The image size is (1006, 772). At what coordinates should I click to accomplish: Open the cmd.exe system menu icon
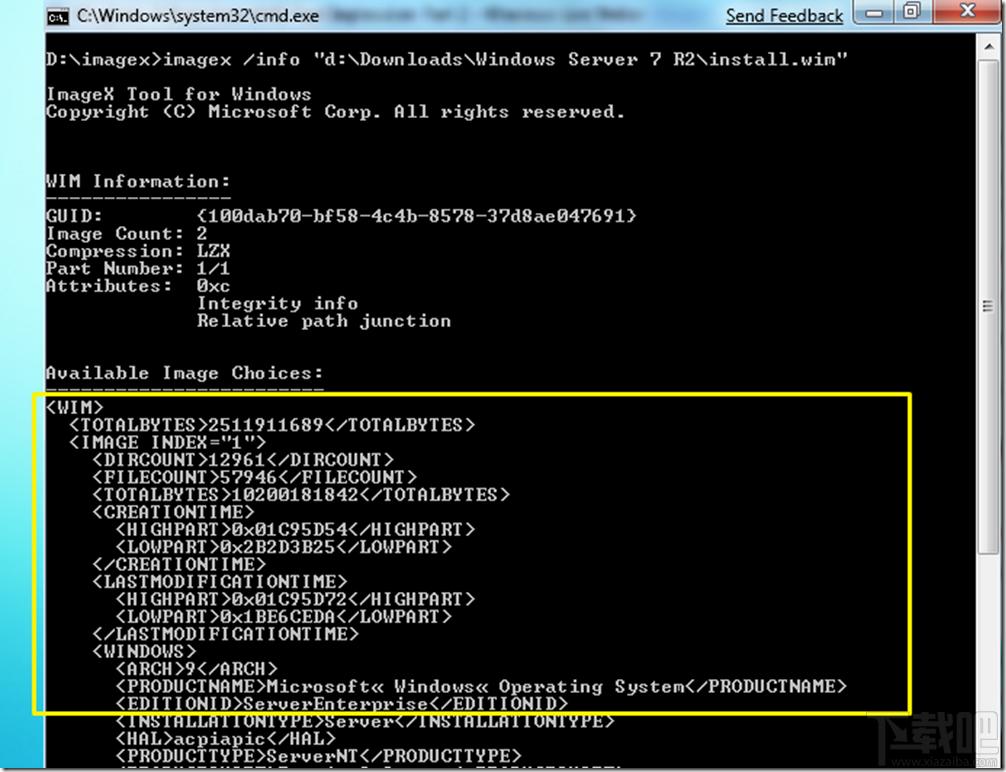(58, 15)
